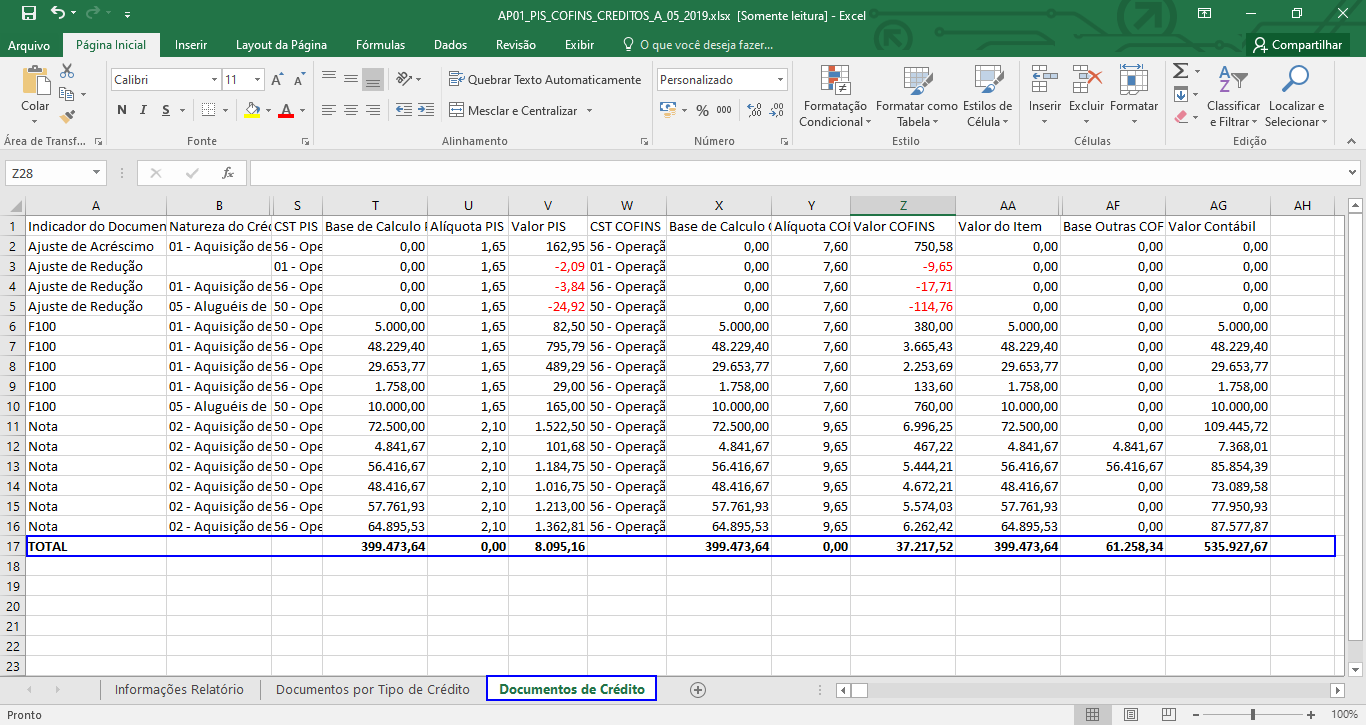Toggle bold formatting (N)
The height and width of the screenshot is (725, 1366).
(x=122, y=111)
